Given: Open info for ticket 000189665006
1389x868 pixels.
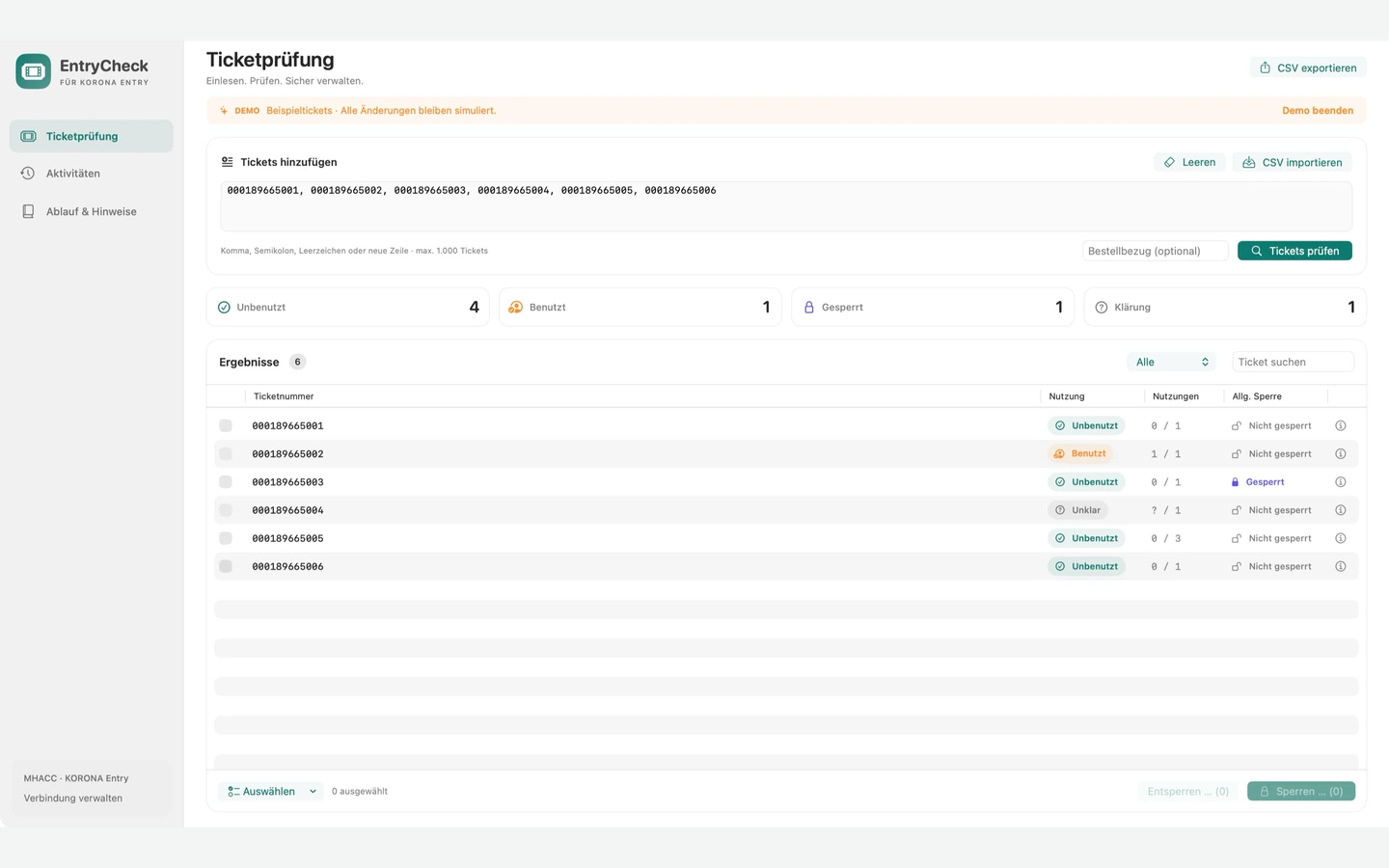Looking at the screenshot, I should coord(1340,566).
